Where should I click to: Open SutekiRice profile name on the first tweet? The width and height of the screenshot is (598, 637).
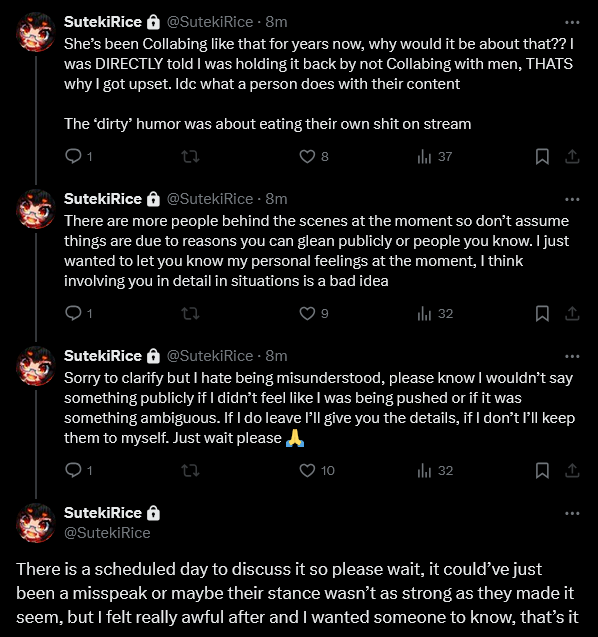pyautogui.click(x=103, y=22)
